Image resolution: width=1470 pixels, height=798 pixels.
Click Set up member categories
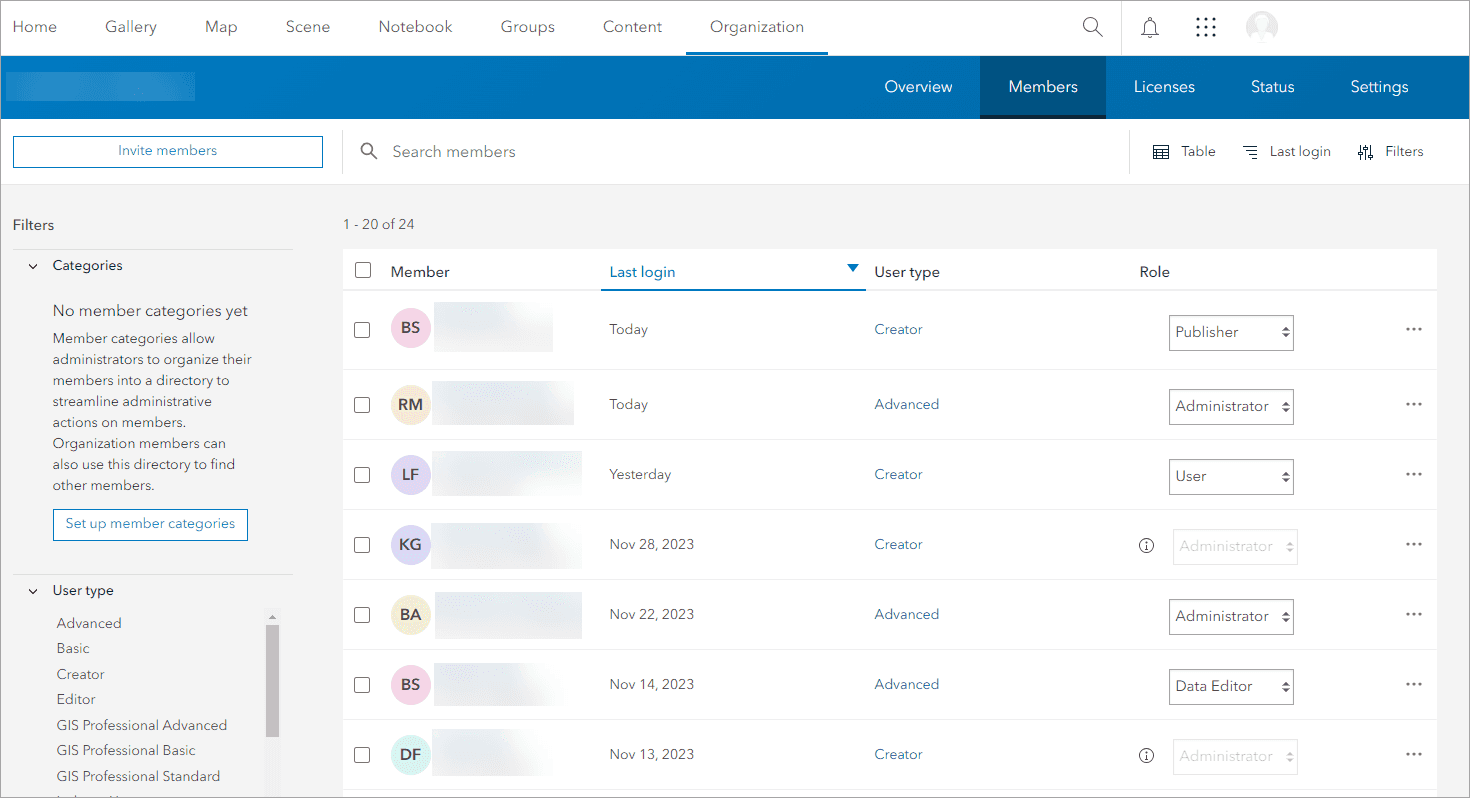click(150, 524)
